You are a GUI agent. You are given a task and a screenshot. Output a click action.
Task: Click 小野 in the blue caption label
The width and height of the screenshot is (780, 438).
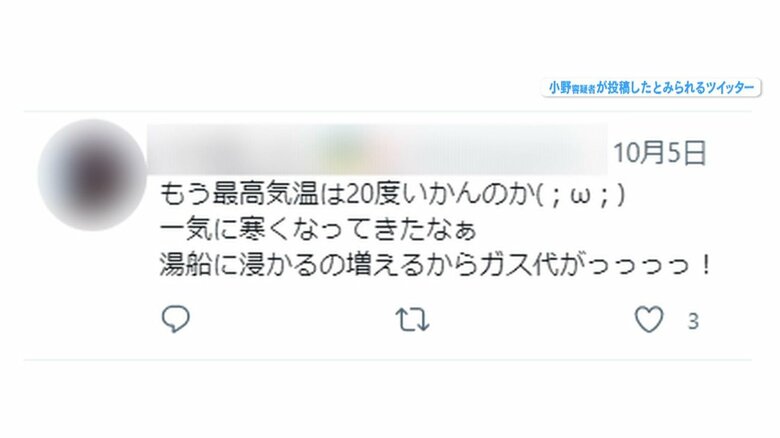coord(560,88)
